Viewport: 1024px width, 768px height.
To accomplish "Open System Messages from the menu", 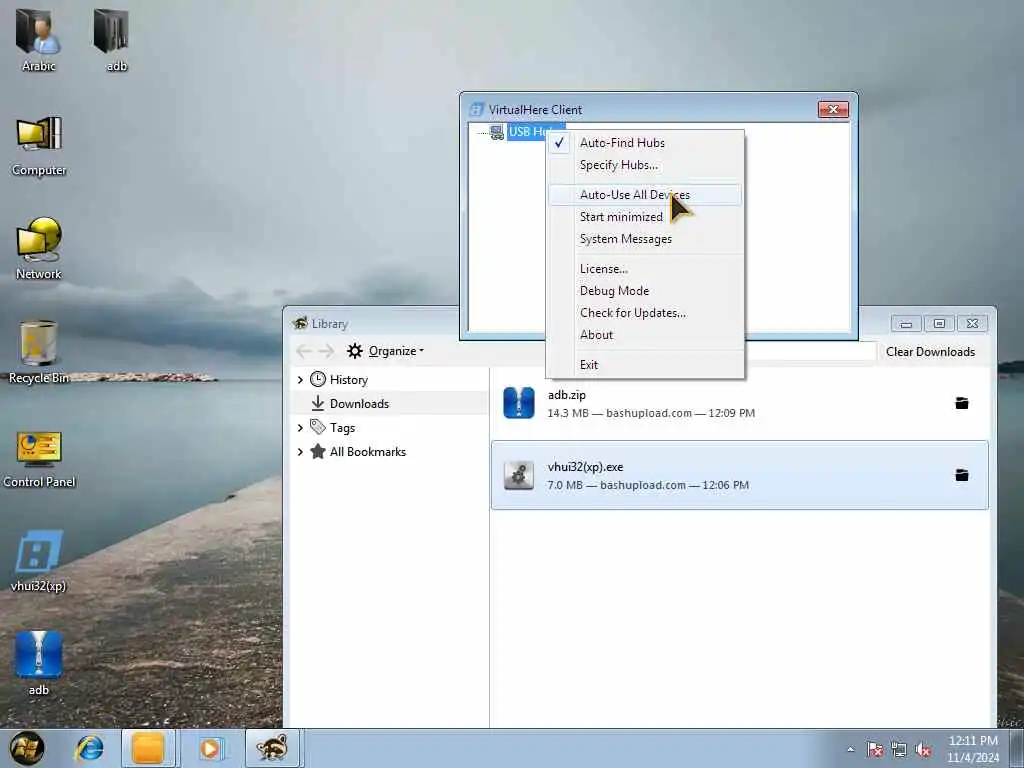I will (x=645, y=239).
